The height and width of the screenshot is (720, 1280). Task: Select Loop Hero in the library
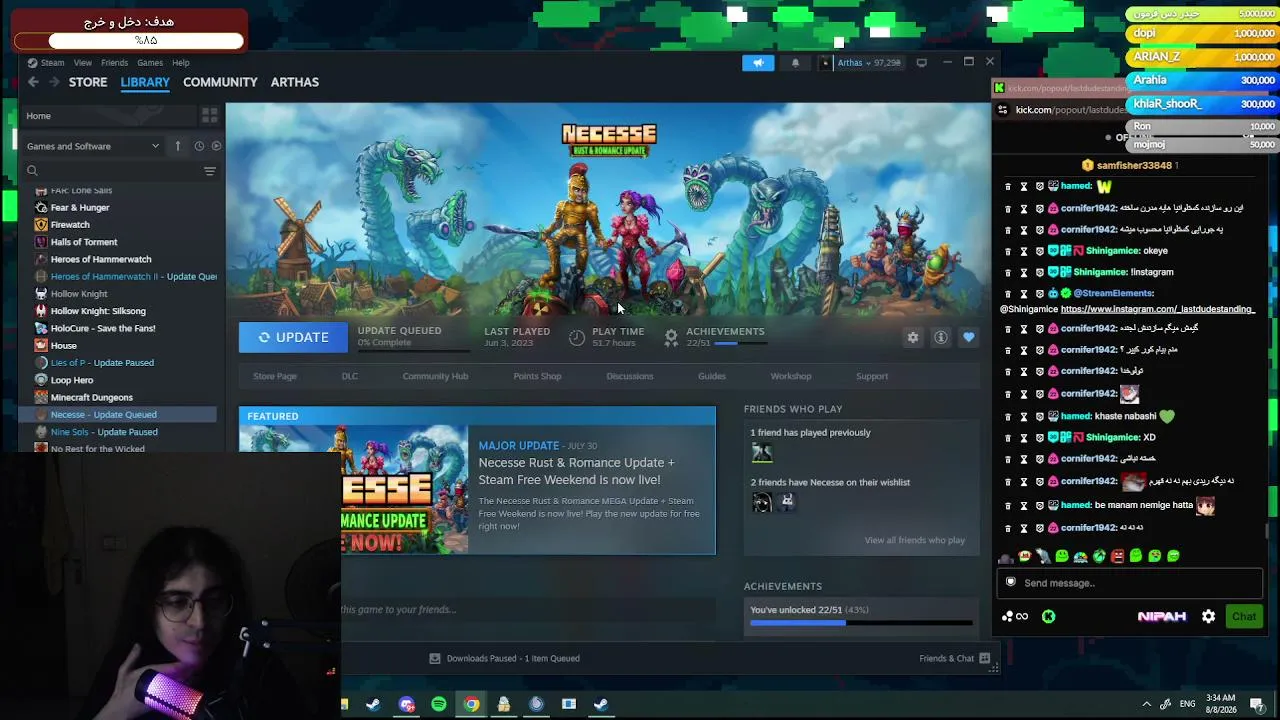coord(72,380)
